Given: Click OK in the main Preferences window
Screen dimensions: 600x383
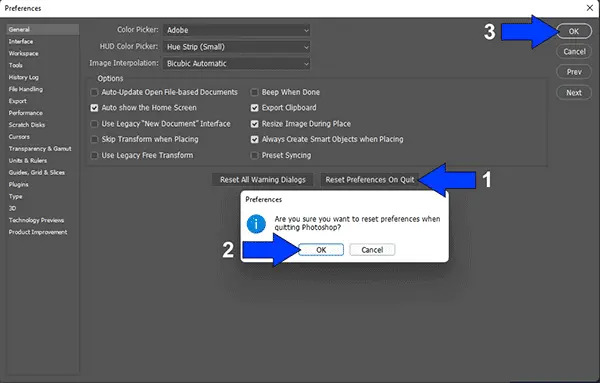Looking at the screenshot, I should (574, 31).
